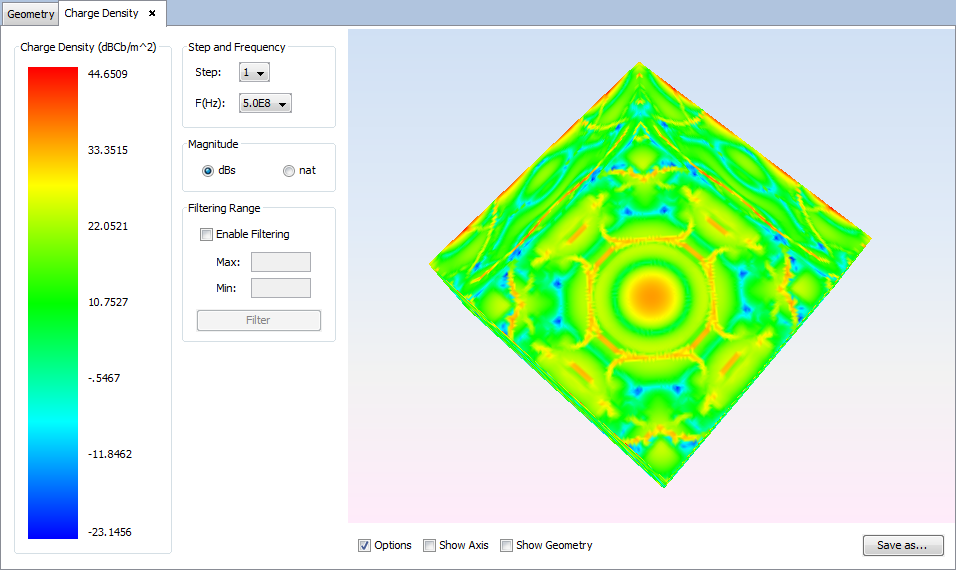Click the red top of the color scale
This screenshot has width=956, height=570.
pos(52,78)
